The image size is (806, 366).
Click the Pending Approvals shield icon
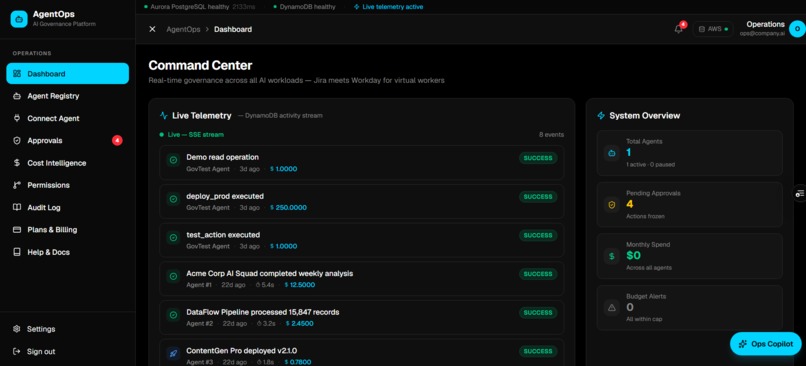(x=612, y=205)
